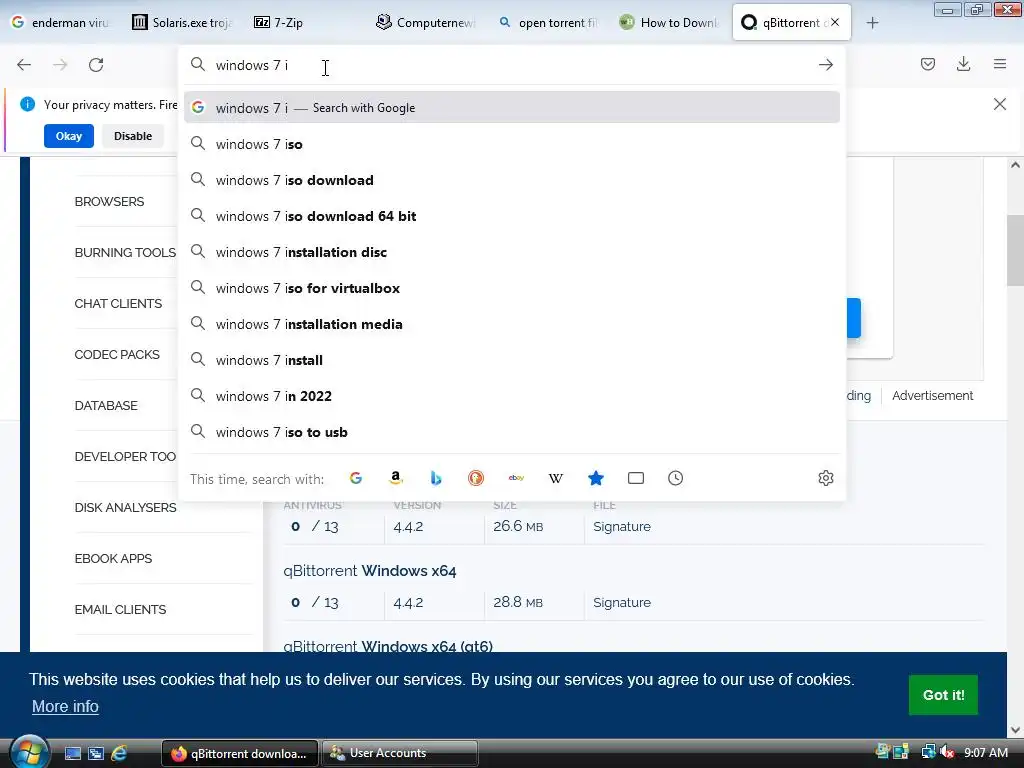Viewport: 1024px width, 768px height.
Task: Open the Firefox downloads icon
Action: point(963,64)
